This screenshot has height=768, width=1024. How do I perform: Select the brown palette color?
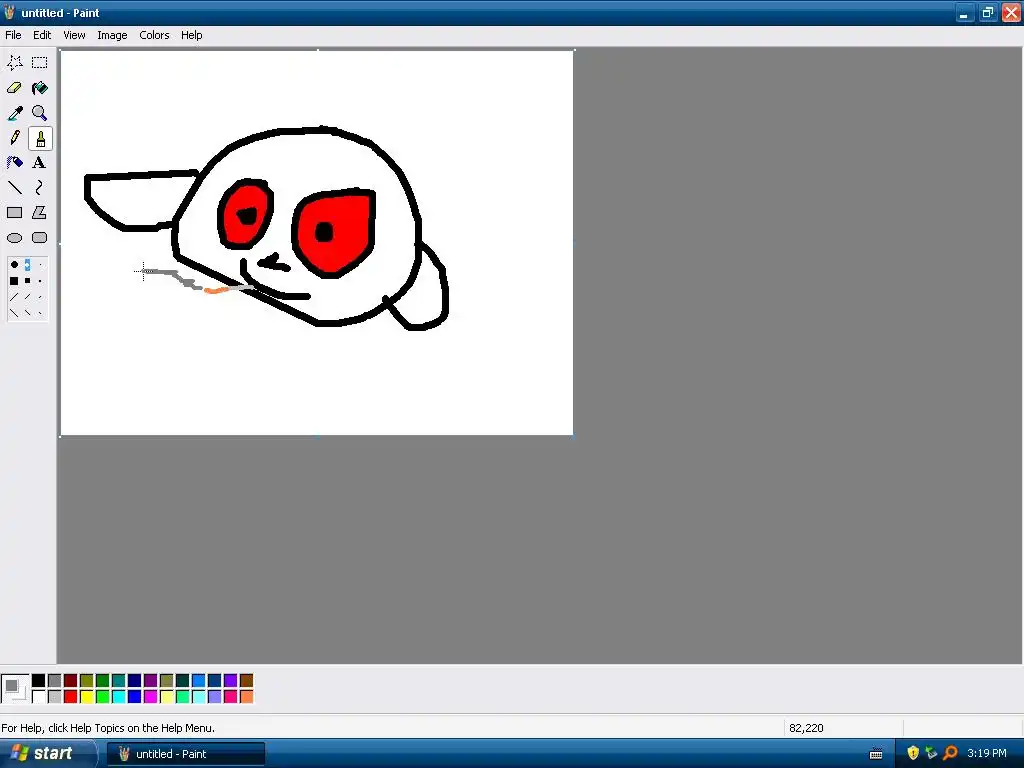tap(247, 681)
